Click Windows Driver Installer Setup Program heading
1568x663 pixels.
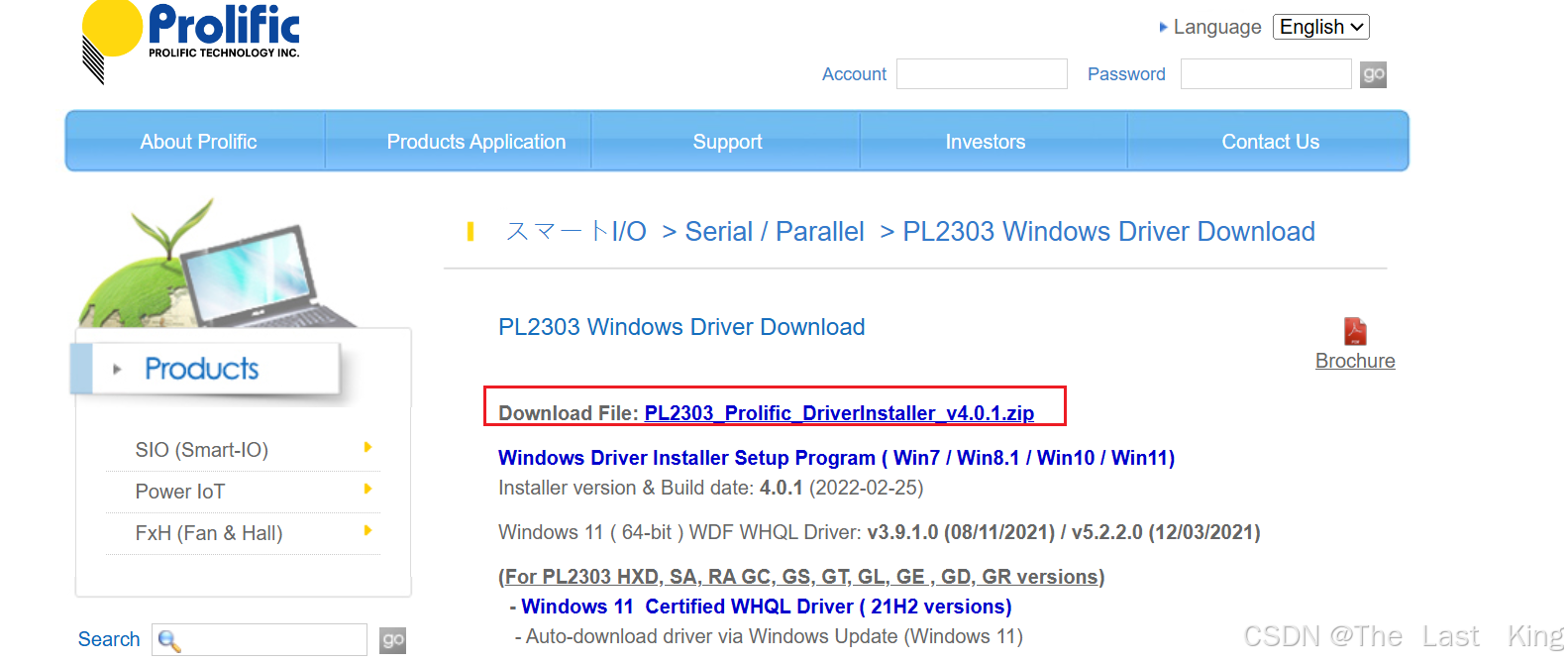click(836, 458)
